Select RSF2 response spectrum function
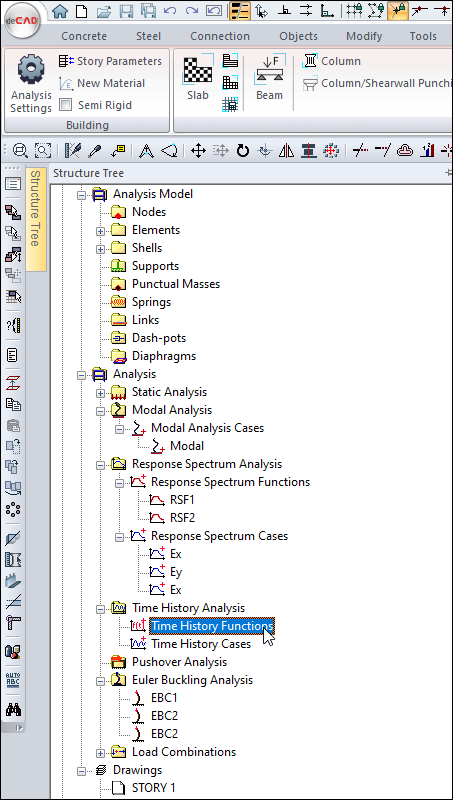Image resolution: width=453 pixels, height=800 pixels. 182,518
